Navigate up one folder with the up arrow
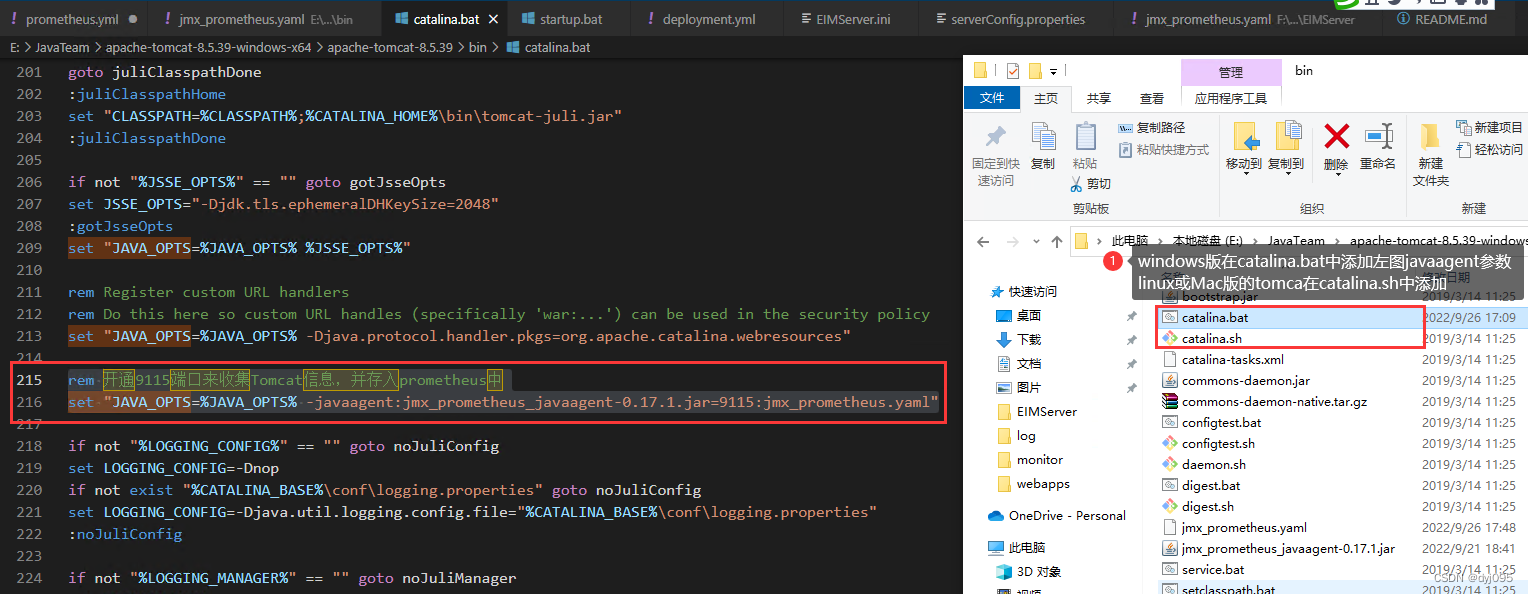1528x594 pixels. (1056, 241)
